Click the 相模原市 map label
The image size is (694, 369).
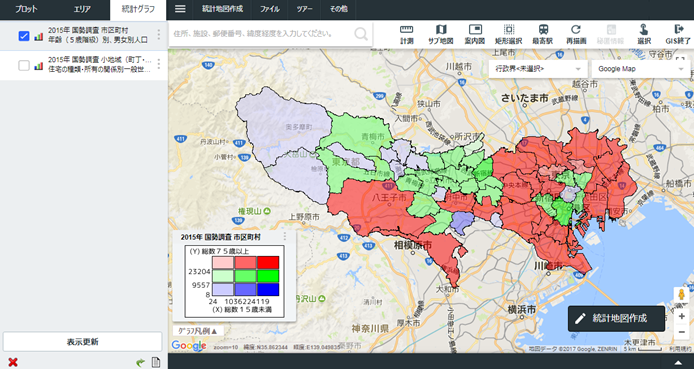tap(413, 245)
